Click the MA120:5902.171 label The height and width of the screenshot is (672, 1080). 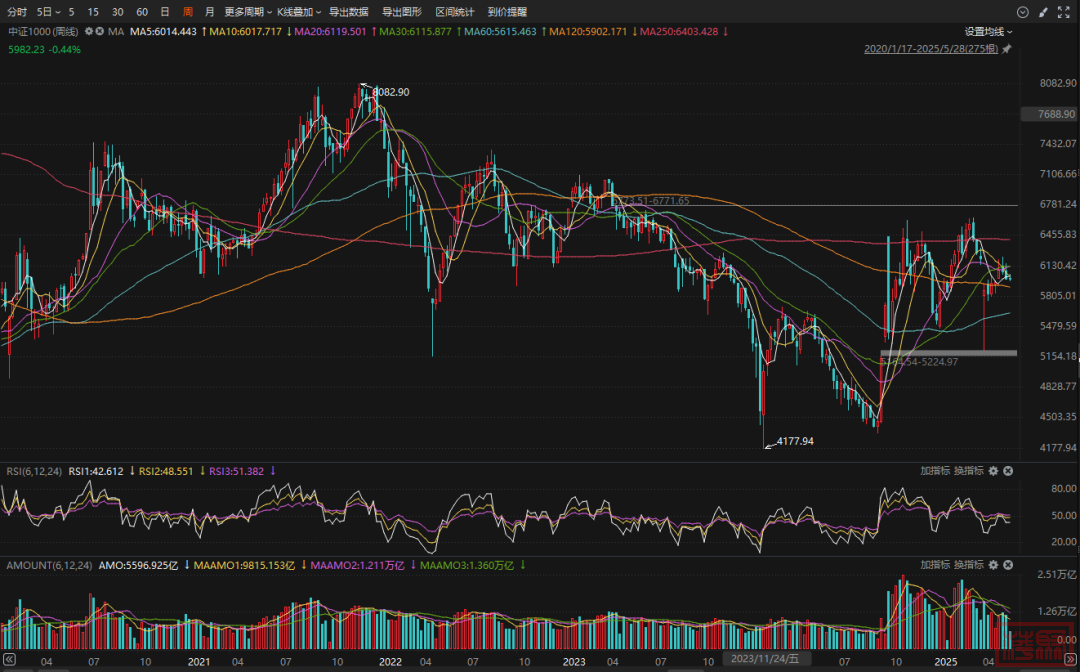(x=588, y=32)
